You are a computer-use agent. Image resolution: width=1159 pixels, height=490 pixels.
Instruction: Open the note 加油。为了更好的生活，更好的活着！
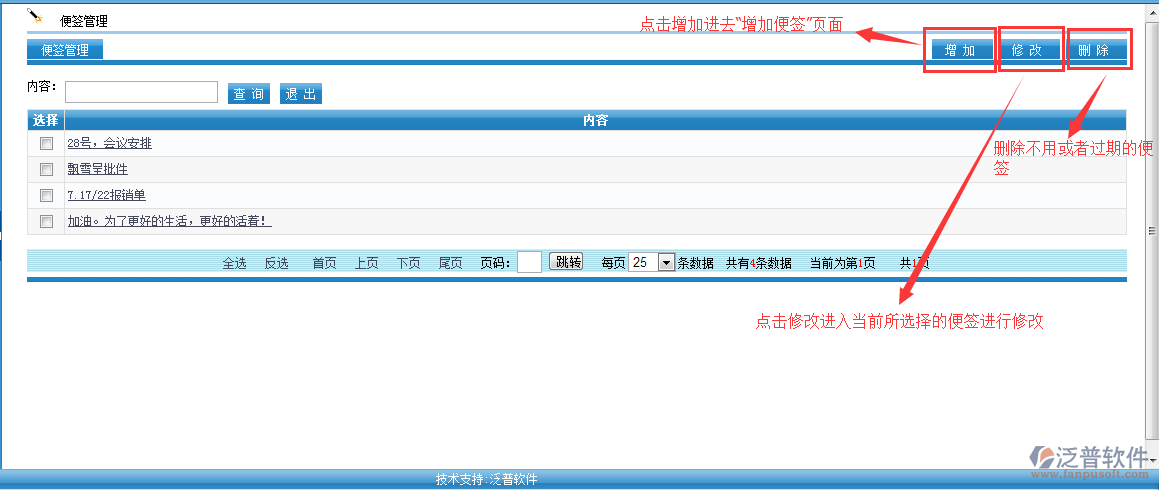point(169,221)
